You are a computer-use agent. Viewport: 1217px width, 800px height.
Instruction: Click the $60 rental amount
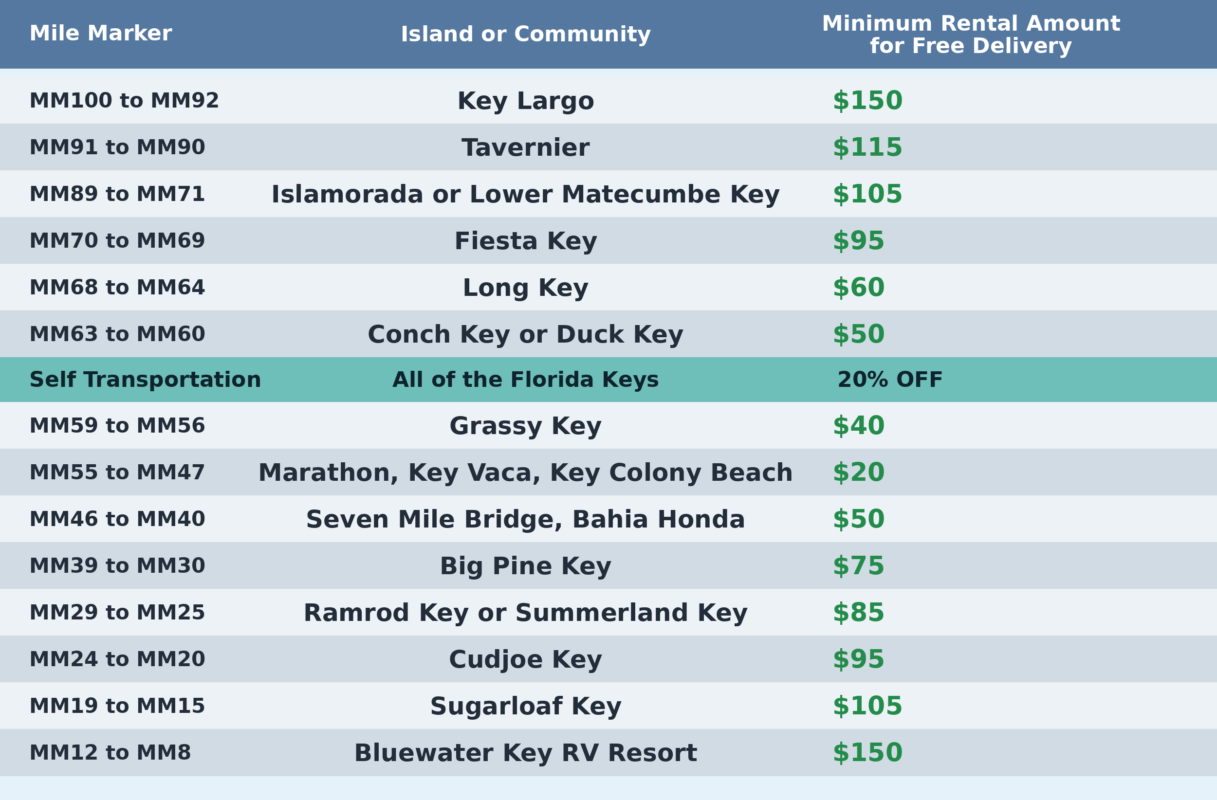click(x=858, y=288)
